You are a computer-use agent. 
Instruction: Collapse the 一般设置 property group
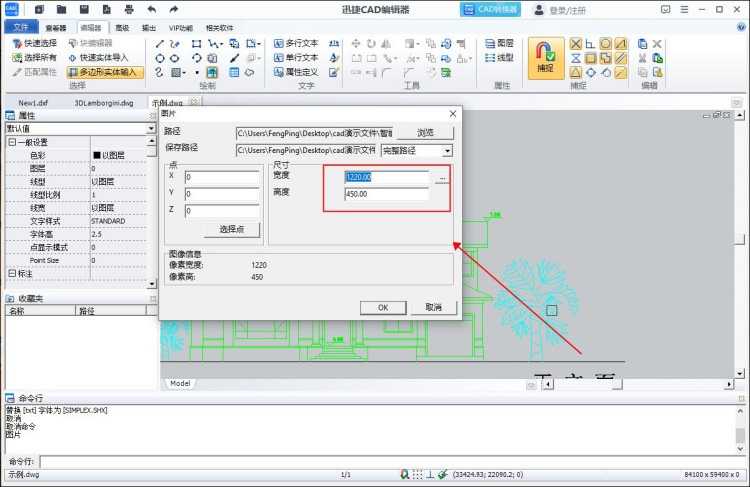pos(12,142)
